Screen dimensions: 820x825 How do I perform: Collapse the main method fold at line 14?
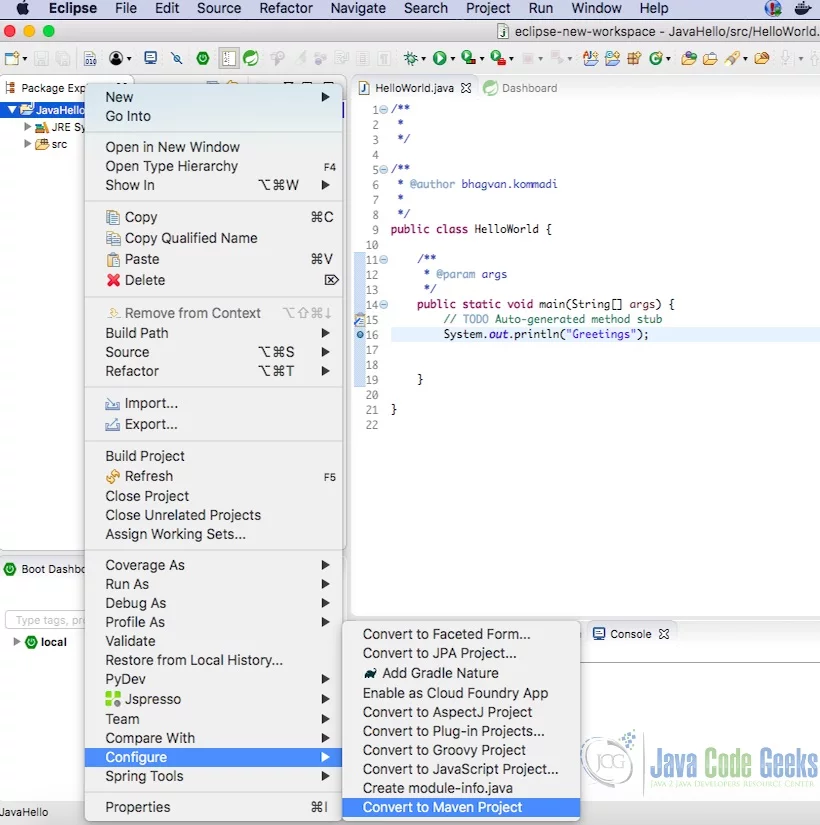[x=384, y=304]
